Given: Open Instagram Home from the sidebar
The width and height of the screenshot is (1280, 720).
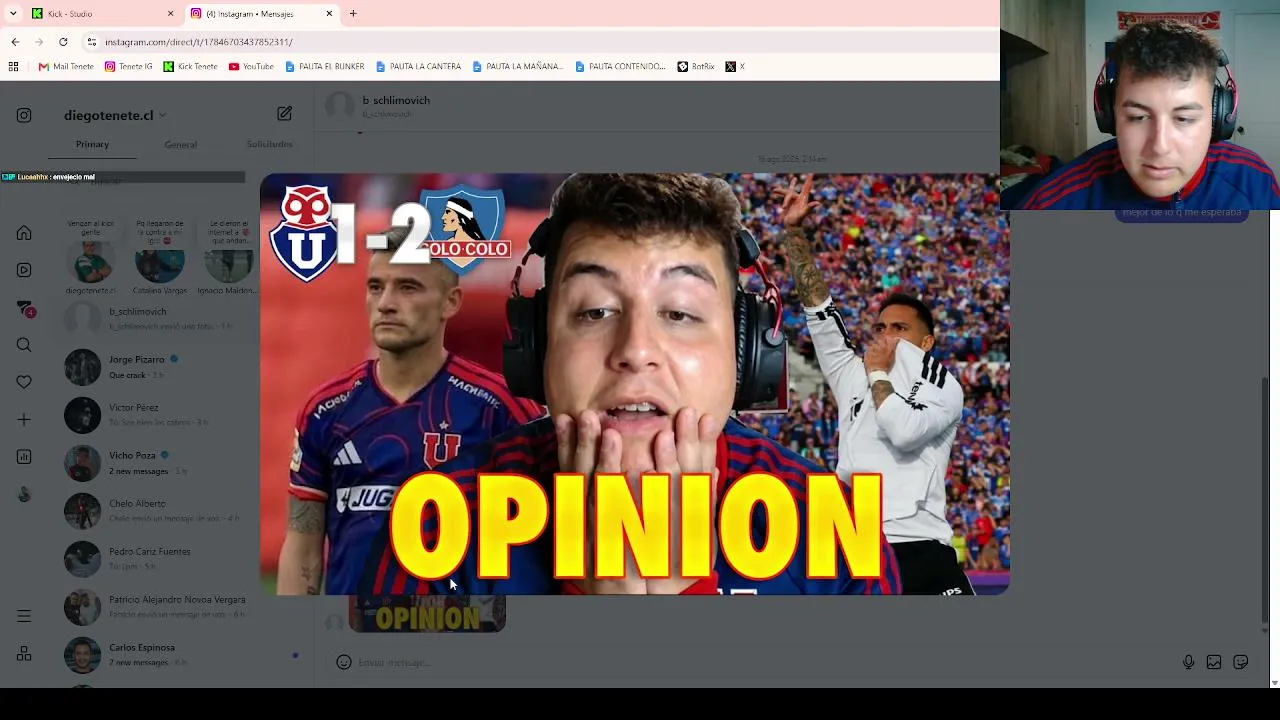Looking at the screenshot, I should (x=24, y=233).
